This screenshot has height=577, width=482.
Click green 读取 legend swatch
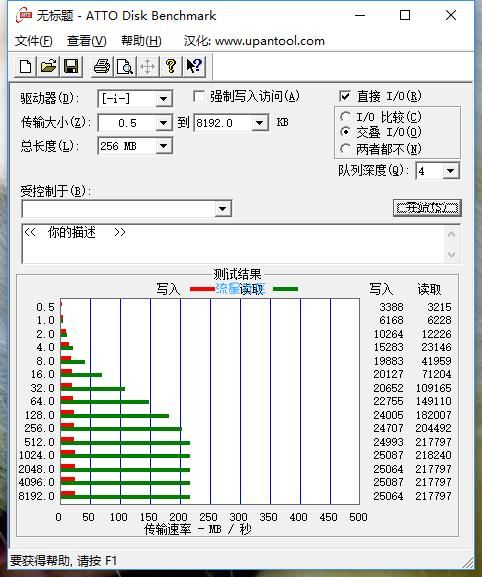coord(286,289)
